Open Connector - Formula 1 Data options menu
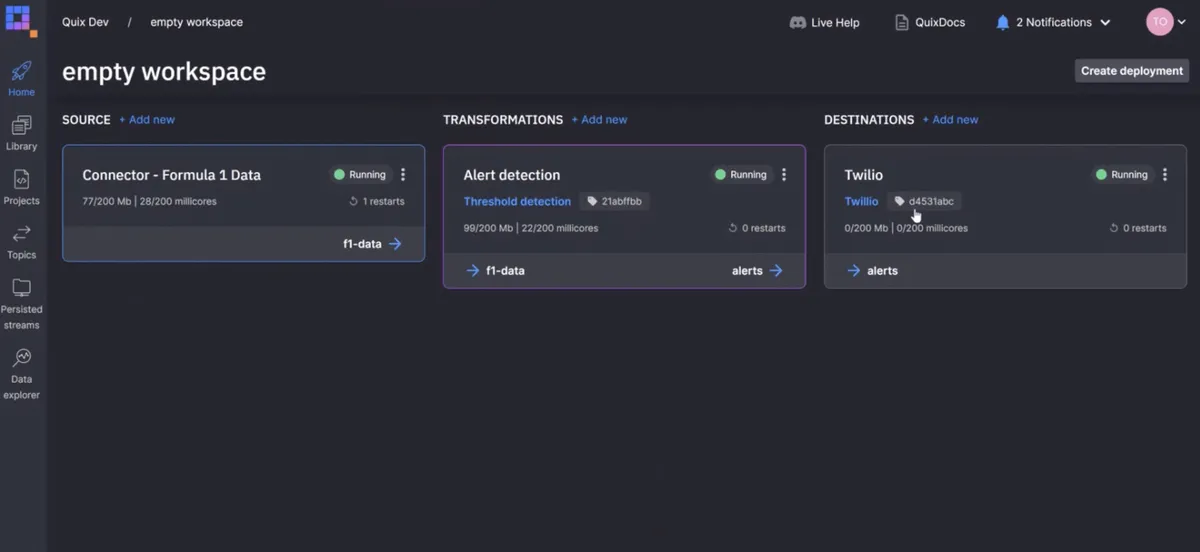The height and width of the screenshot is (552, 1200). click(403, 175)
